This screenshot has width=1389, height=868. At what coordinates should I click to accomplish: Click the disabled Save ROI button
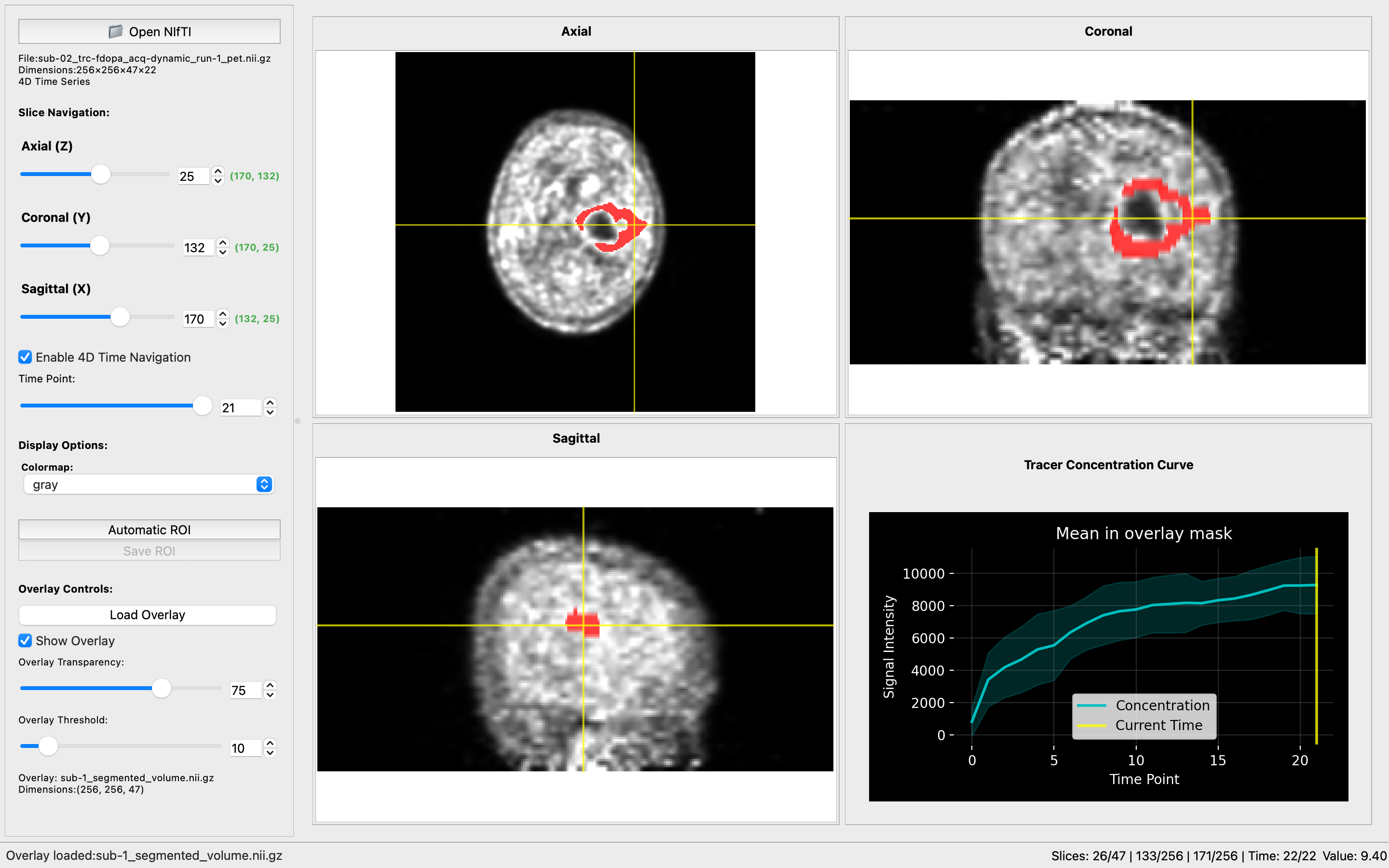tap(149, 551)
